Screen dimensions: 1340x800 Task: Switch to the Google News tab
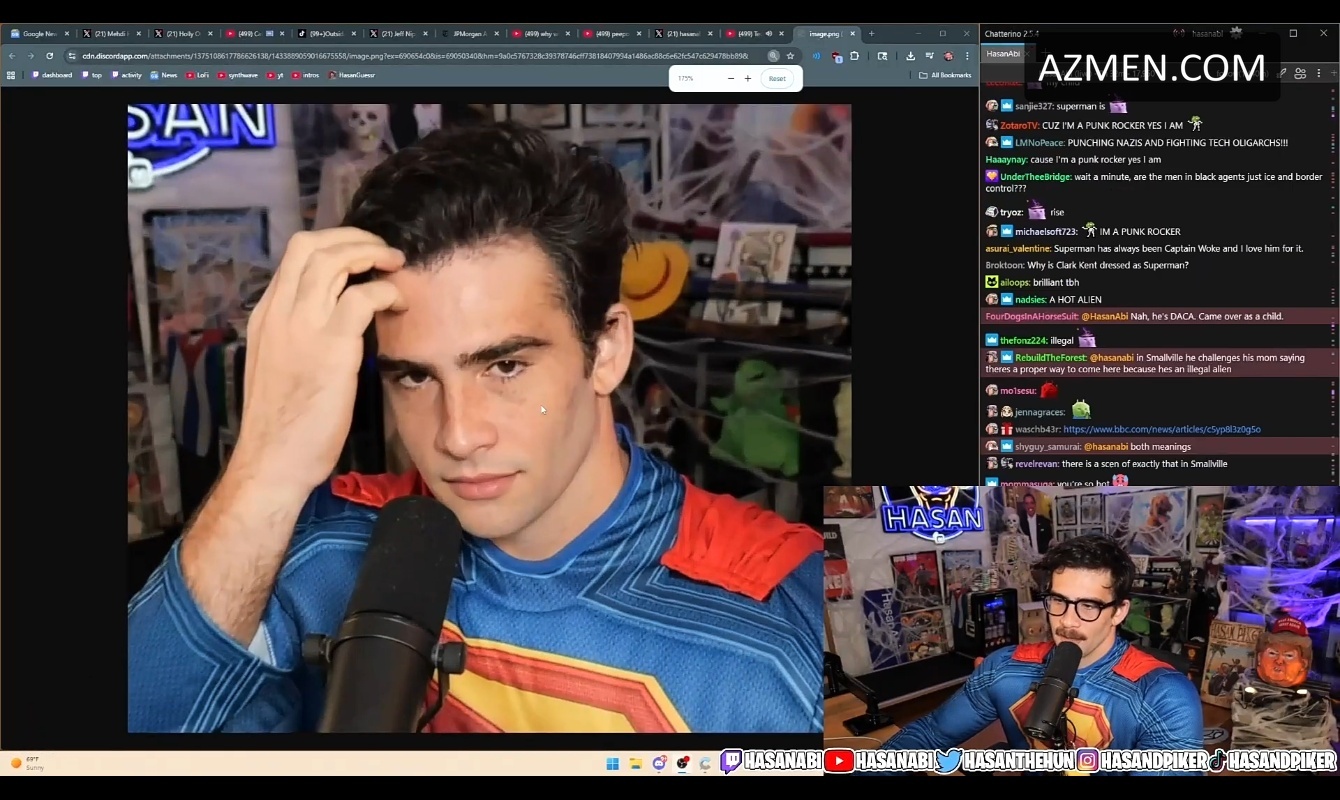pyautogui.click(x=38, y=33)
